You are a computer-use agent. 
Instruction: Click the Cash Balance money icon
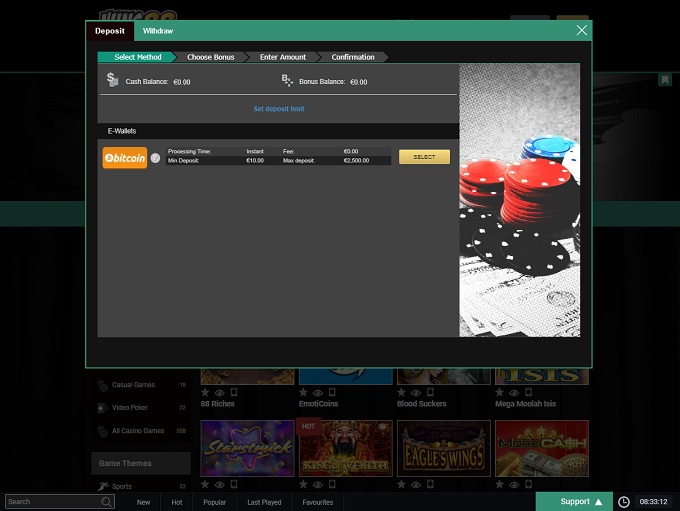113,80
